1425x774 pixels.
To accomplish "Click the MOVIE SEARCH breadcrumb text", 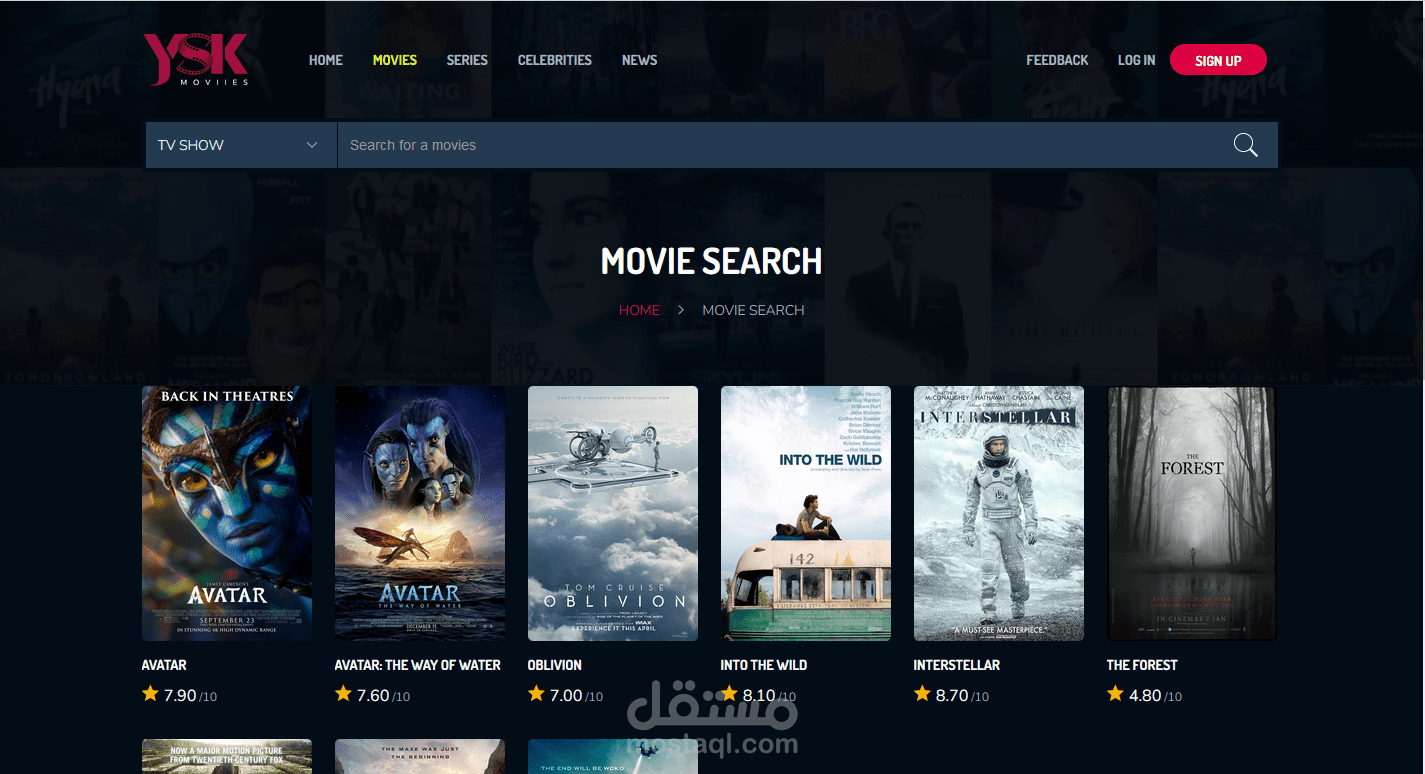I will pyautogui.click(x=753, y=310).
